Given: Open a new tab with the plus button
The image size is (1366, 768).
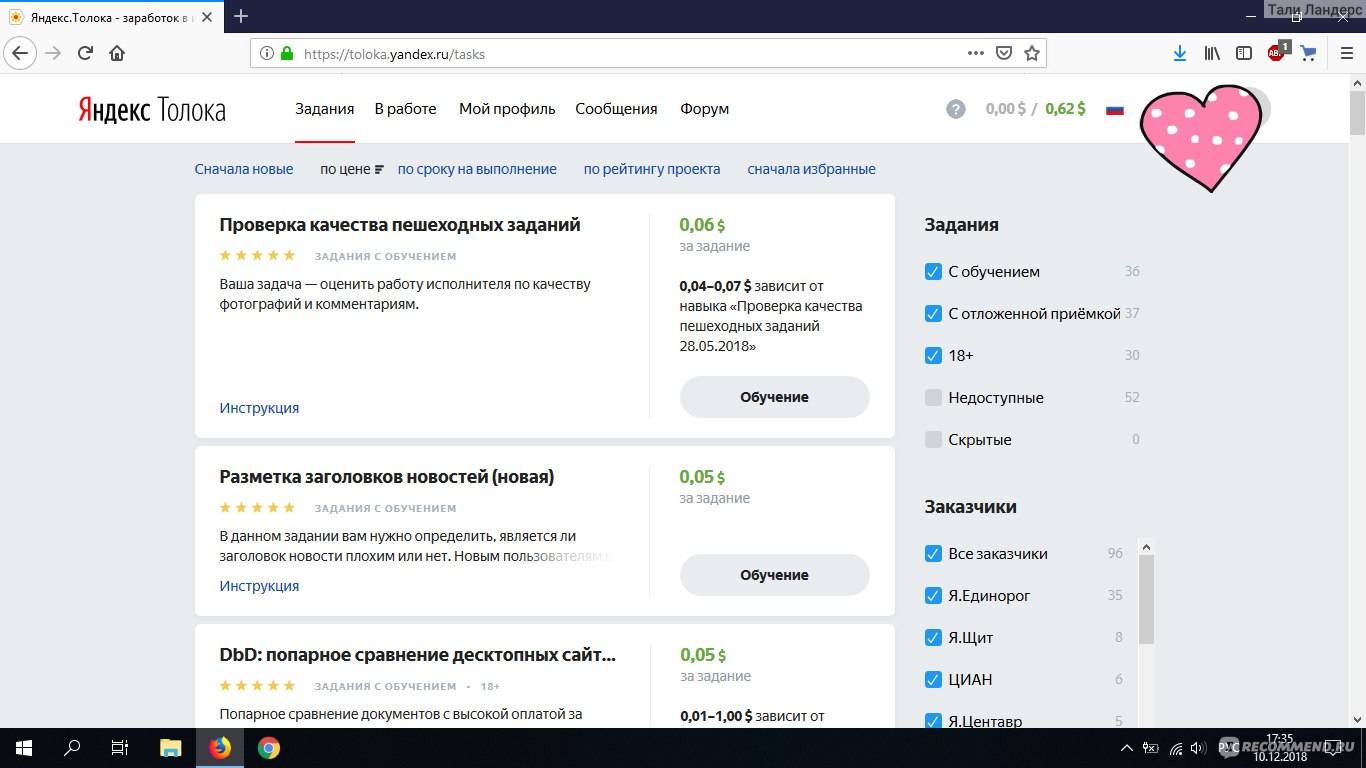Looking at the screenshot, I should click(x=241, y=16).
